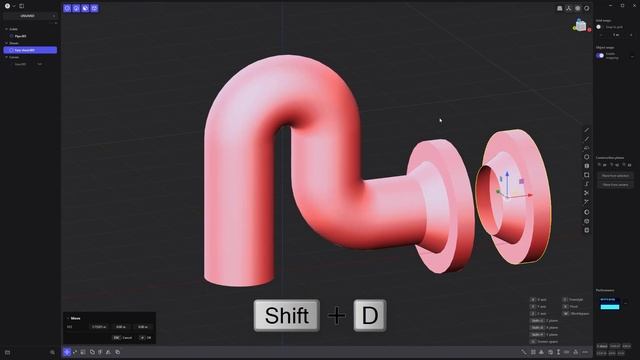640x360 pixels.
Task: Select the highlighted sheet item in the outliner
Action: pos(30,50)
